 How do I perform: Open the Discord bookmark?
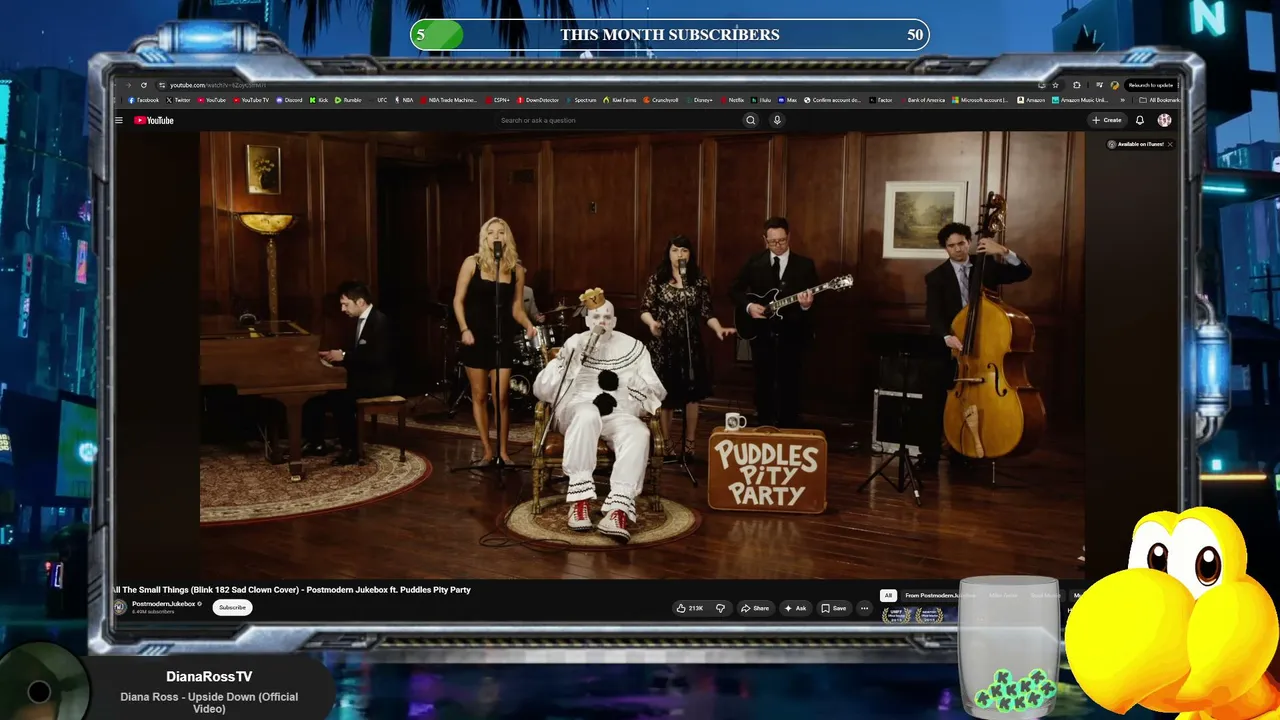290,100
